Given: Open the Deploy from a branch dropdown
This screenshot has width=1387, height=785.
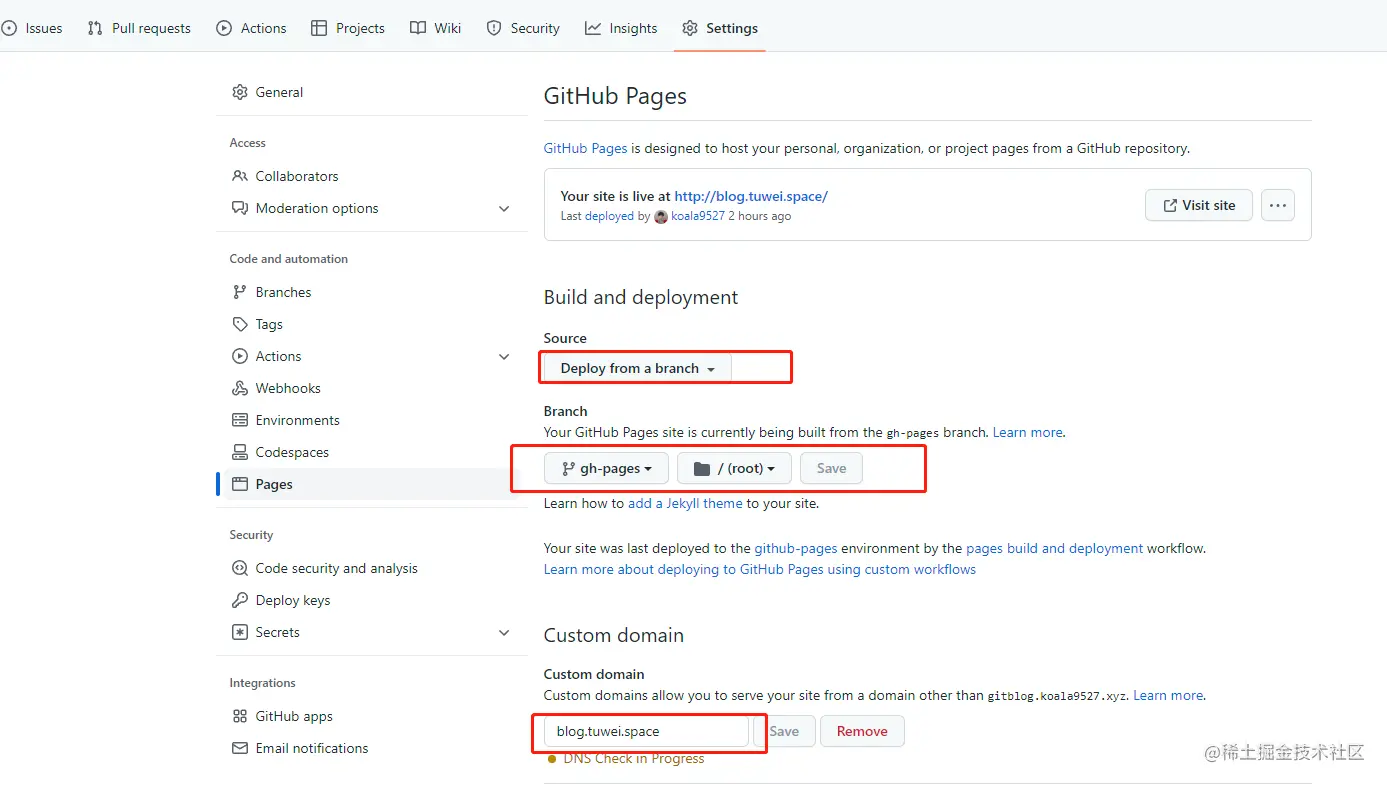Looking at the screenshot, I should (x=638, y=368).
